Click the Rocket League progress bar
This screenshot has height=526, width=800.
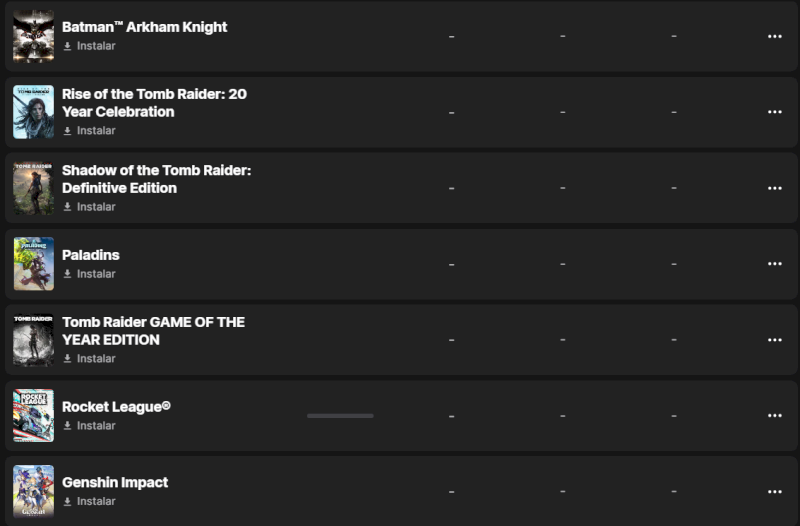click(x=340, y=416)
